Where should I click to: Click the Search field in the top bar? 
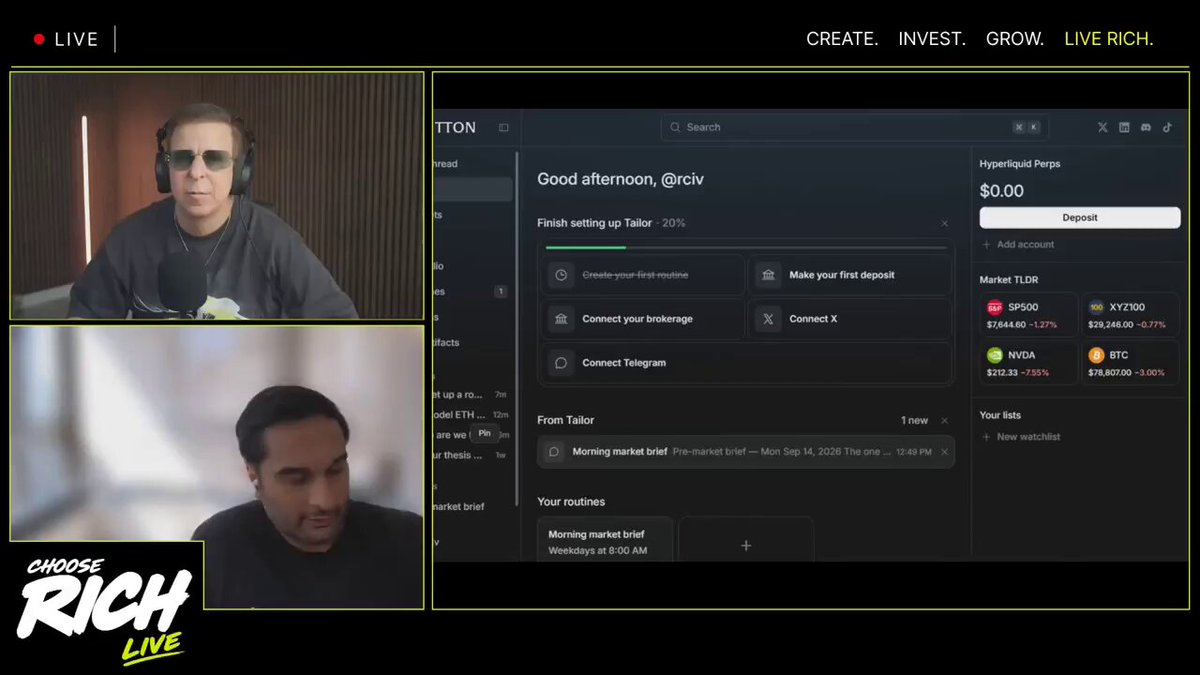(x=854, y=128)
